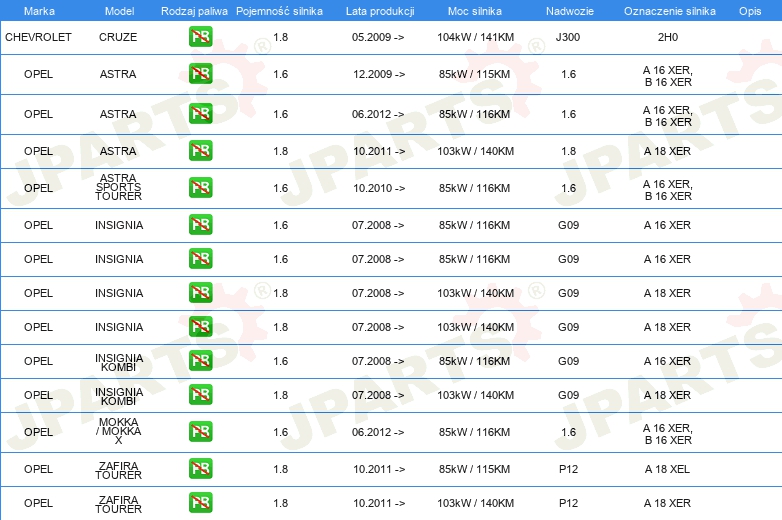The height and width of the screenshot is (520, 782).
Task: Click G09 in the Insignia Kombi 1.8 row
Action: 569,395
